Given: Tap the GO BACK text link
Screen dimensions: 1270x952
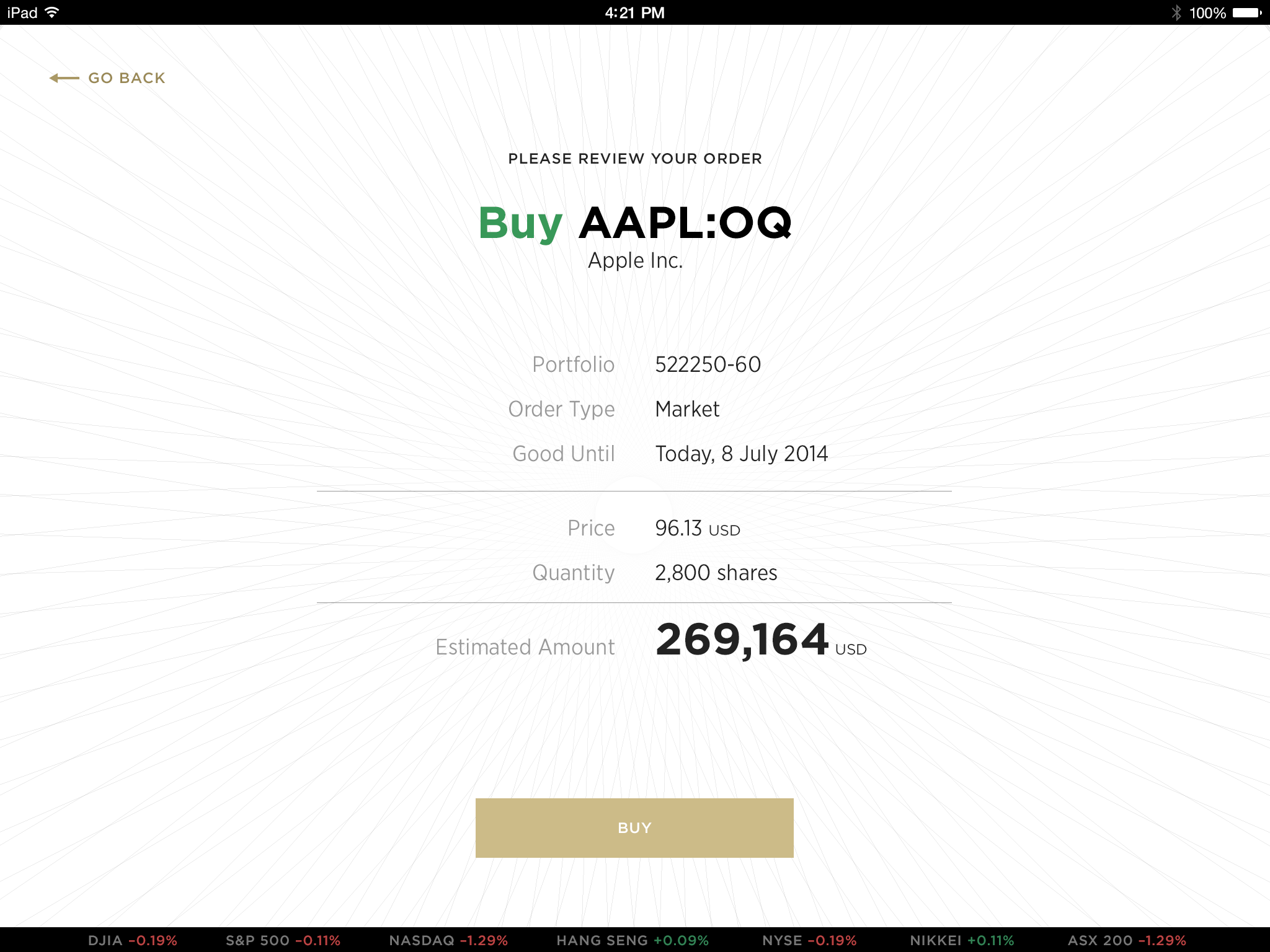Looking at the screenshot, I should pyautogui.click(x=127, y=78).
